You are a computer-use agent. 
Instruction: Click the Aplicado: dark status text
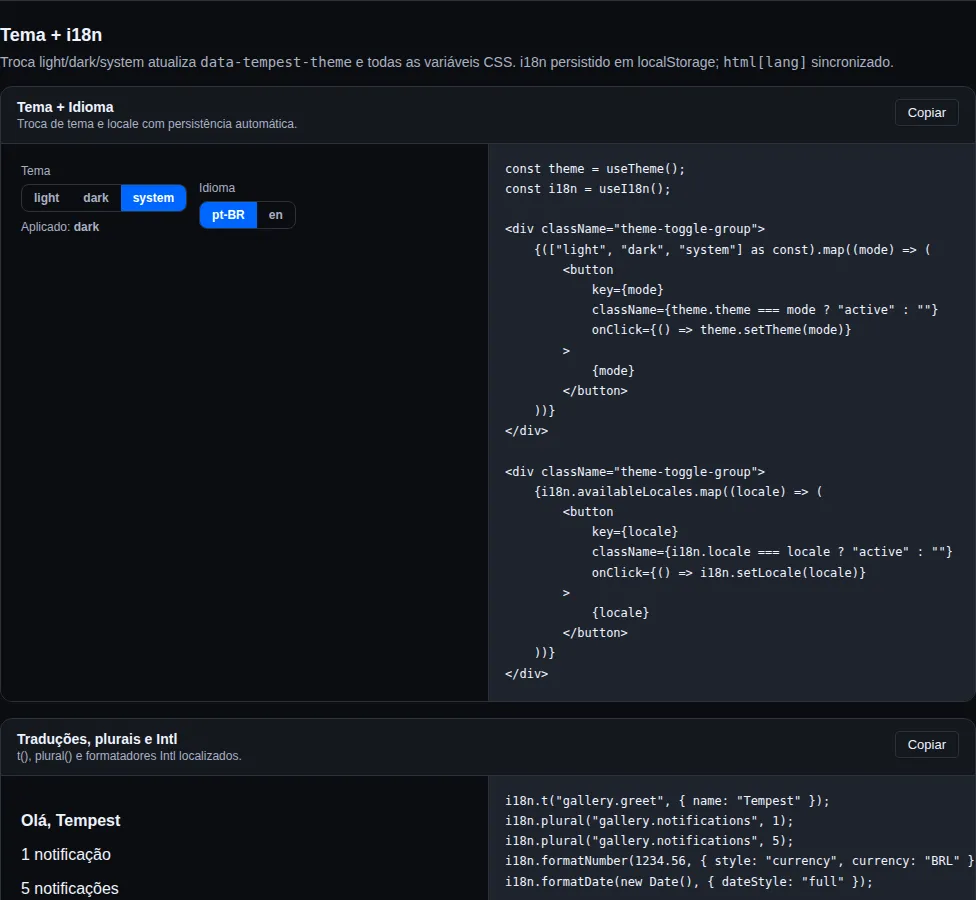(x=60, y=227)
